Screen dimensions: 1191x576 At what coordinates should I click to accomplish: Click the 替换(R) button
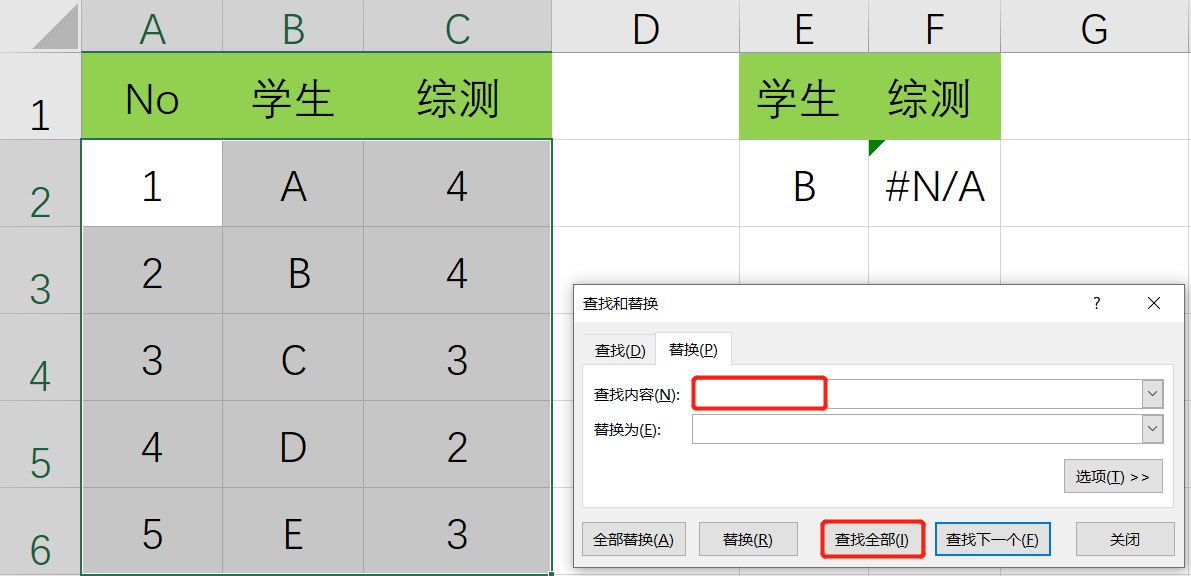point(748,540)
